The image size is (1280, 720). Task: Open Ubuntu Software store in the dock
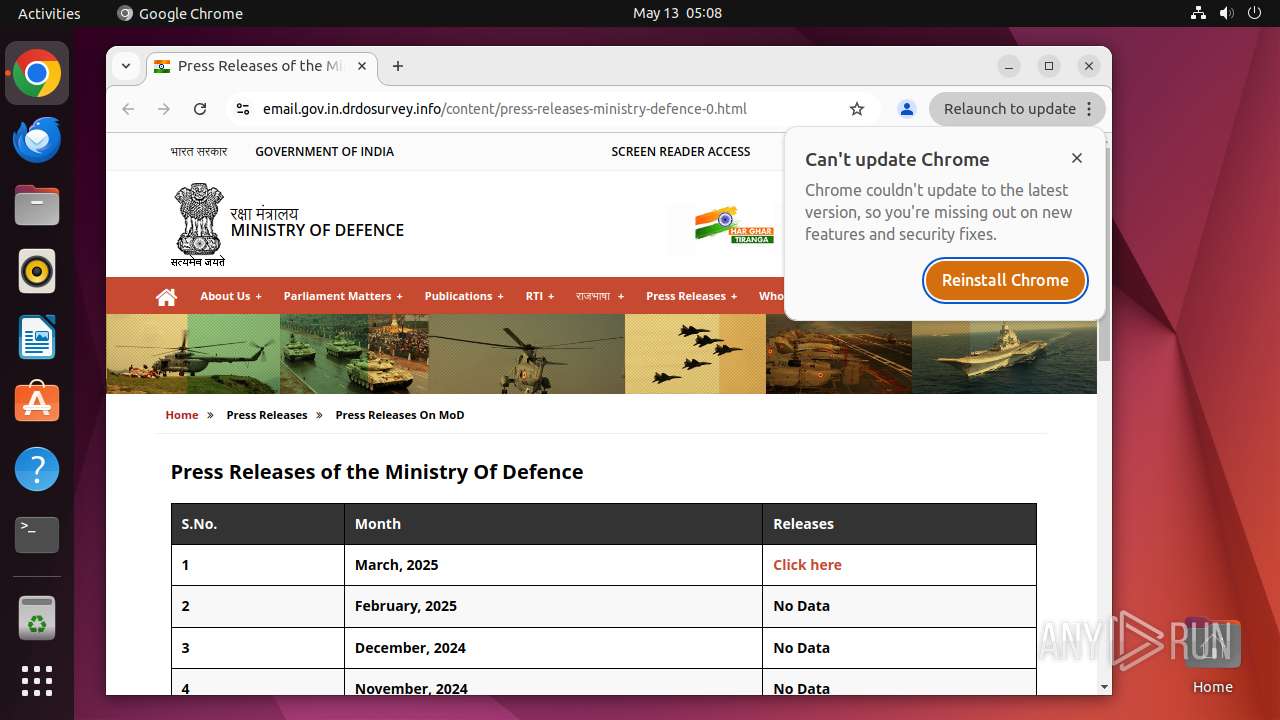coord(37,402)
